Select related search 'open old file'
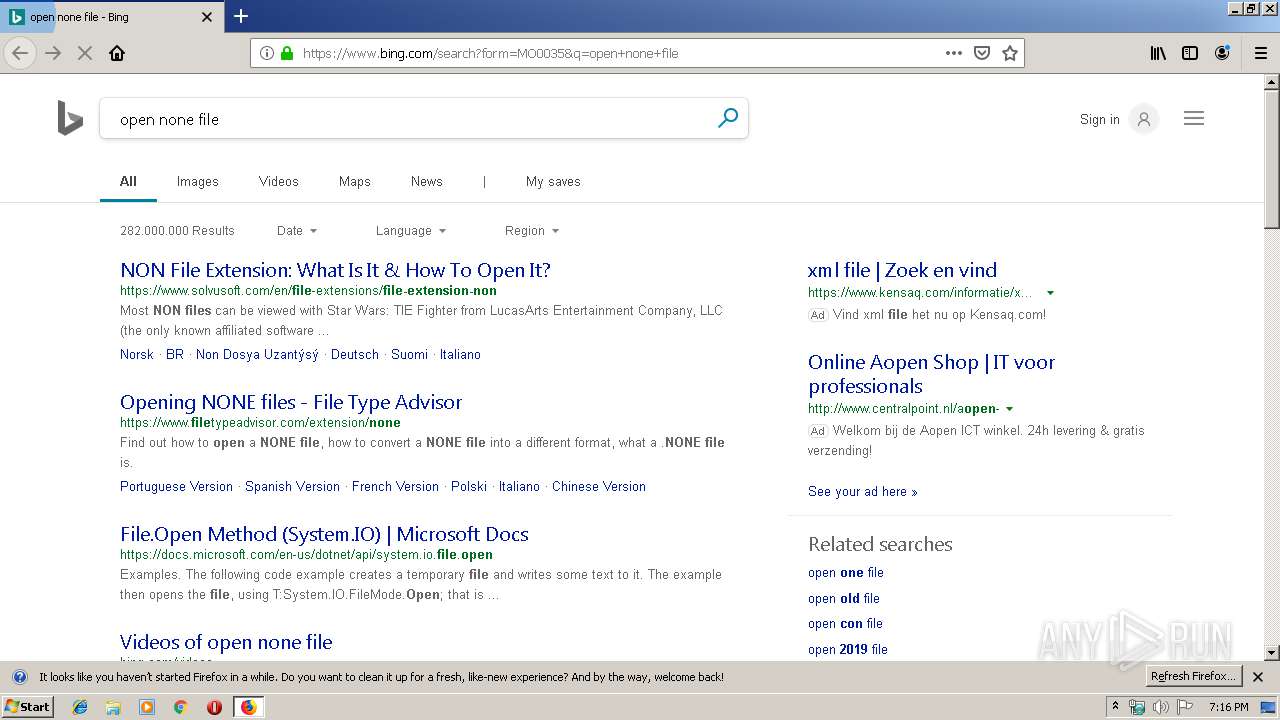Image resolution: width=1280 pixels, height=720 pixels. 844,599
